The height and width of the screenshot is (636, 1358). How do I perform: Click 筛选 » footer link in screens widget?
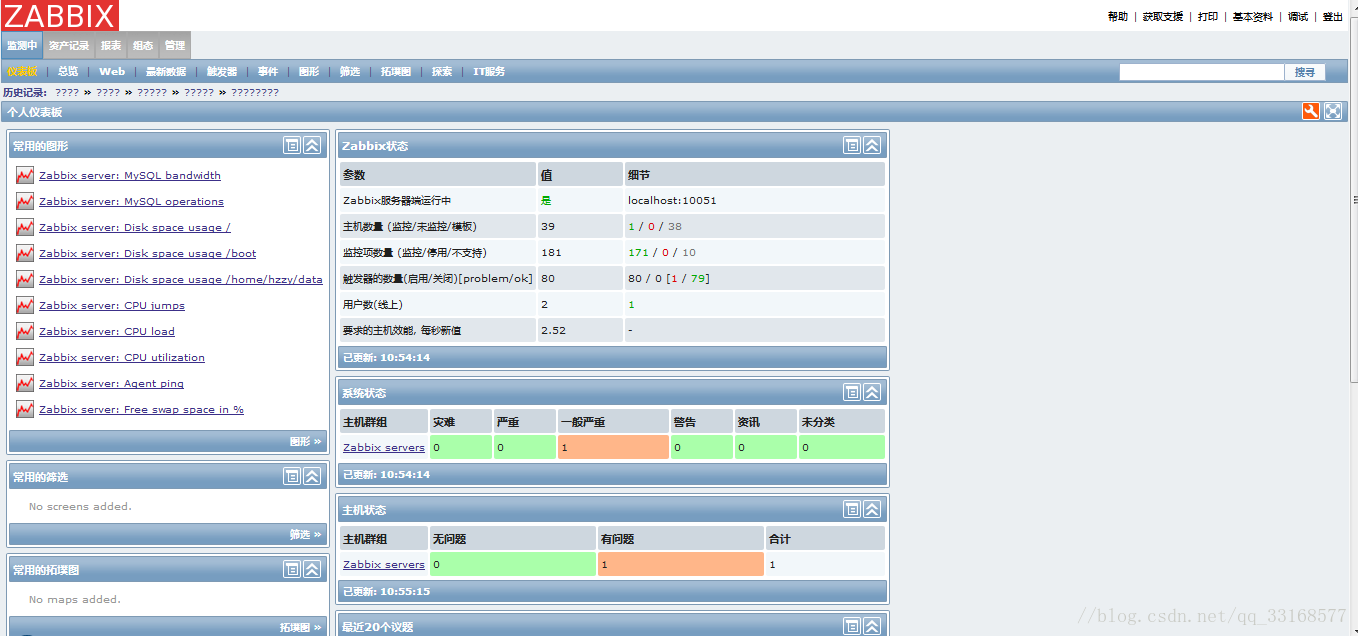(x=305, y=534)
